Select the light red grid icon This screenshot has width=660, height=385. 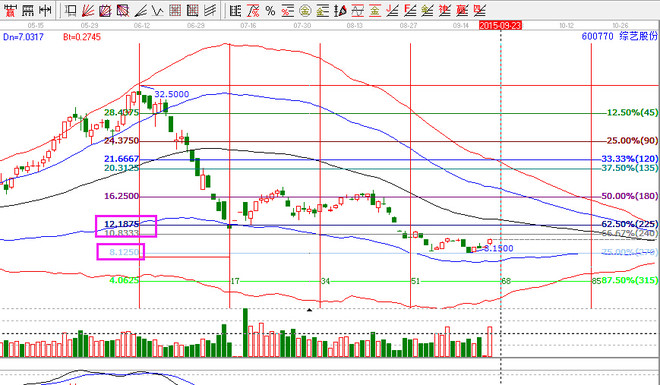tap(175, 11)
